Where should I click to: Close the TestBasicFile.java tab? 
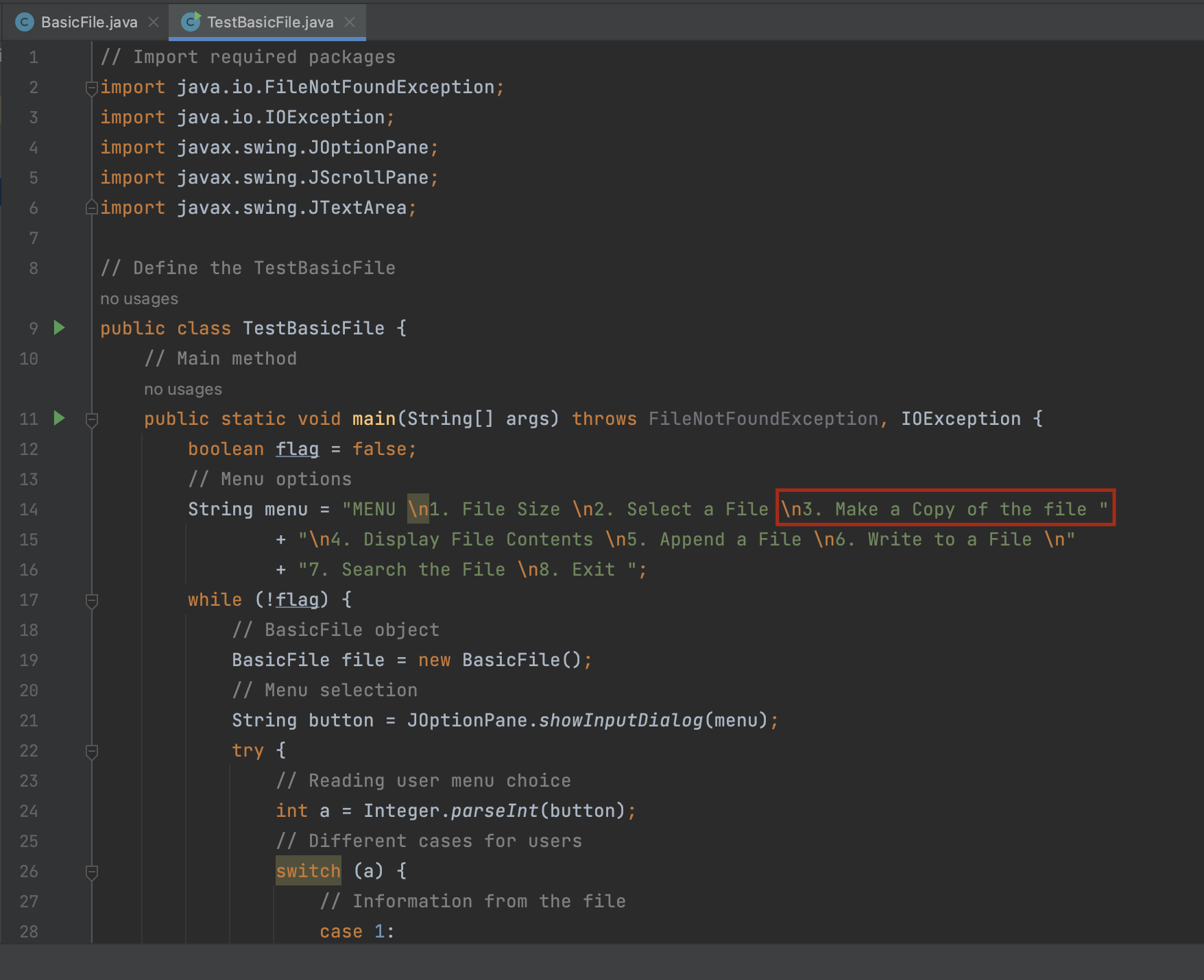coord(350,21)
